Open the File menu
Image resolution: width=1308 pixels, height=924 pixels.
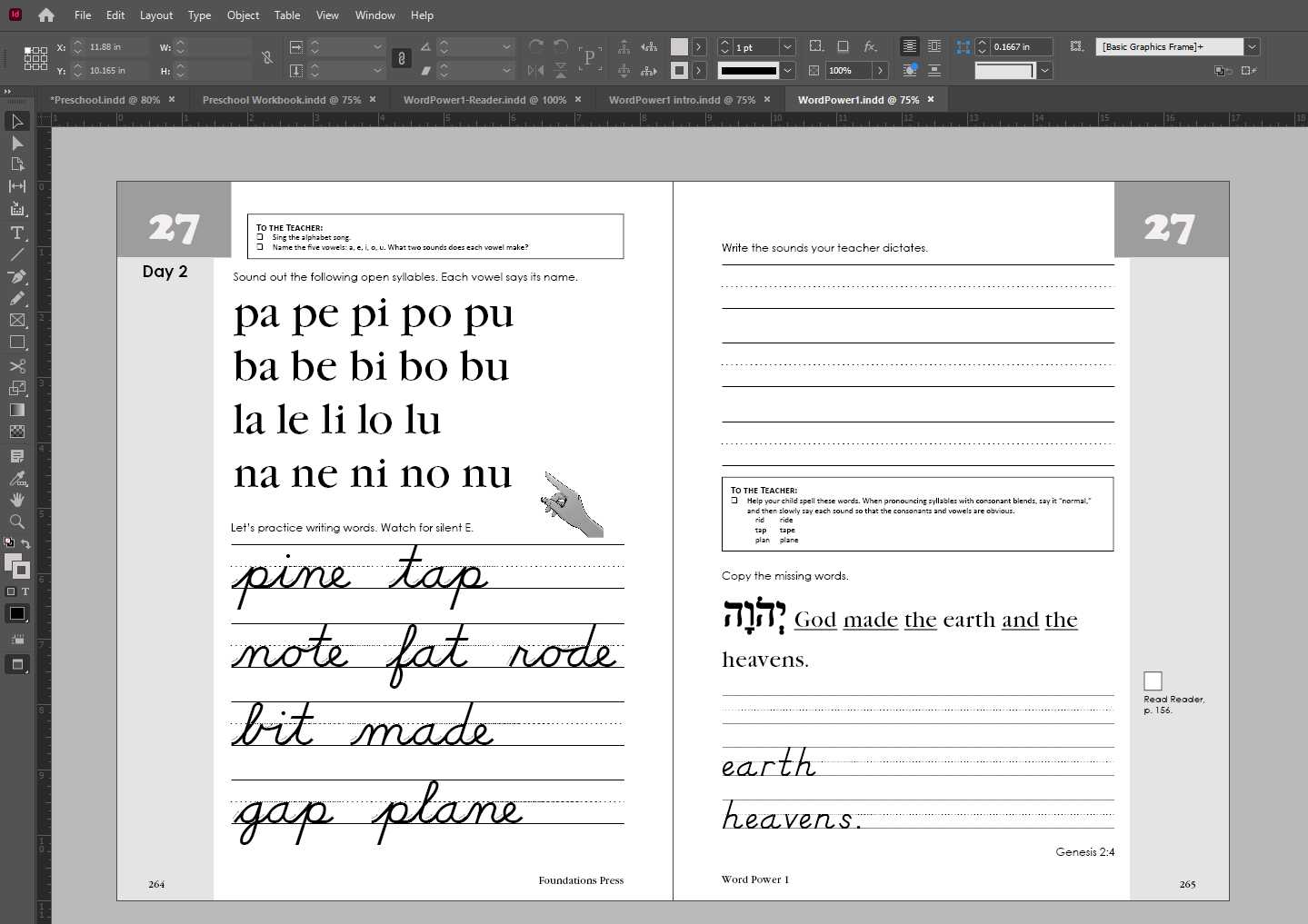[83, 15]
